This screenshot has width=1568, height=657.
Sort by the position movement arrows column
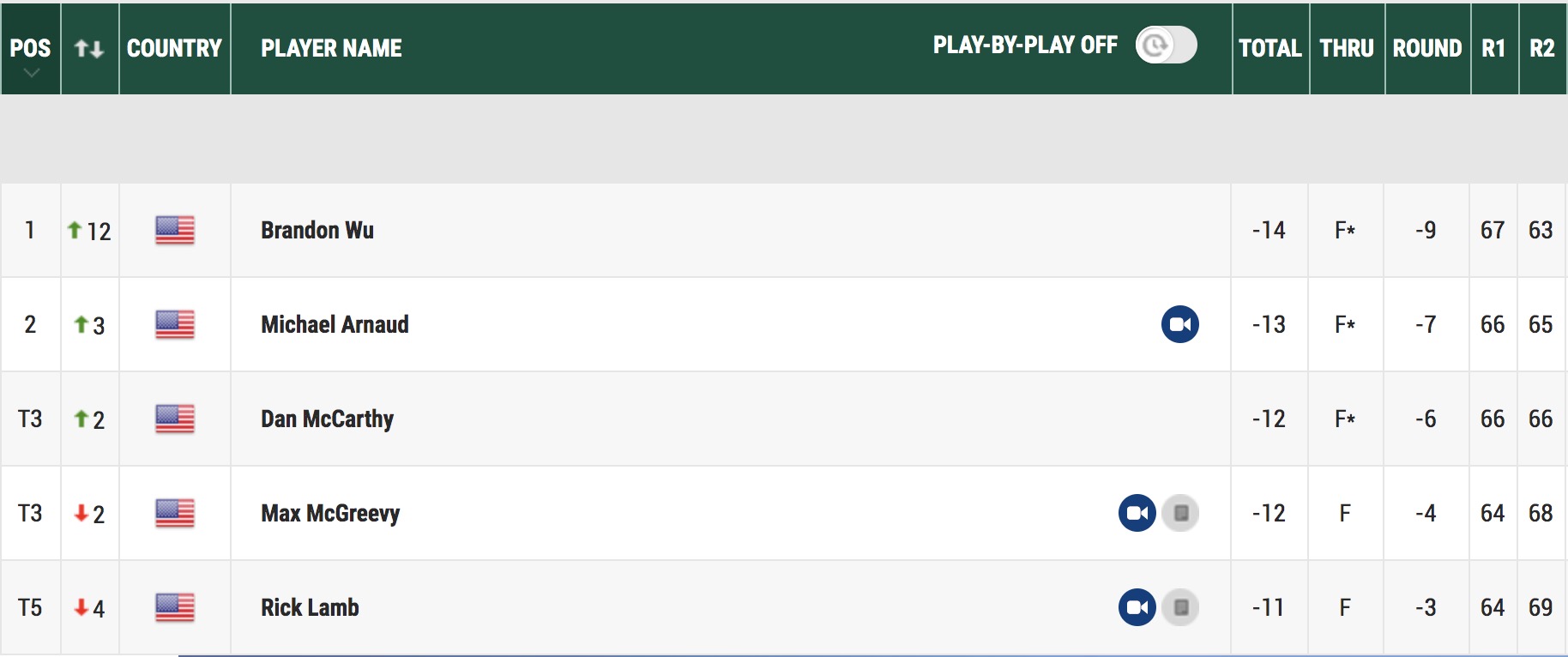click(89, 49)
